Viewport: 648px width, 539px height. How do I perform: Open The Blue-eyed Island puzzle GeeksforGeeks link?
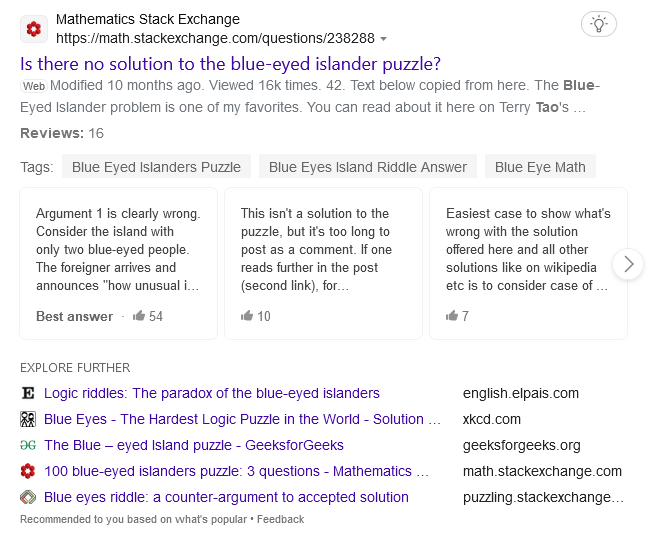coord(194,445)
